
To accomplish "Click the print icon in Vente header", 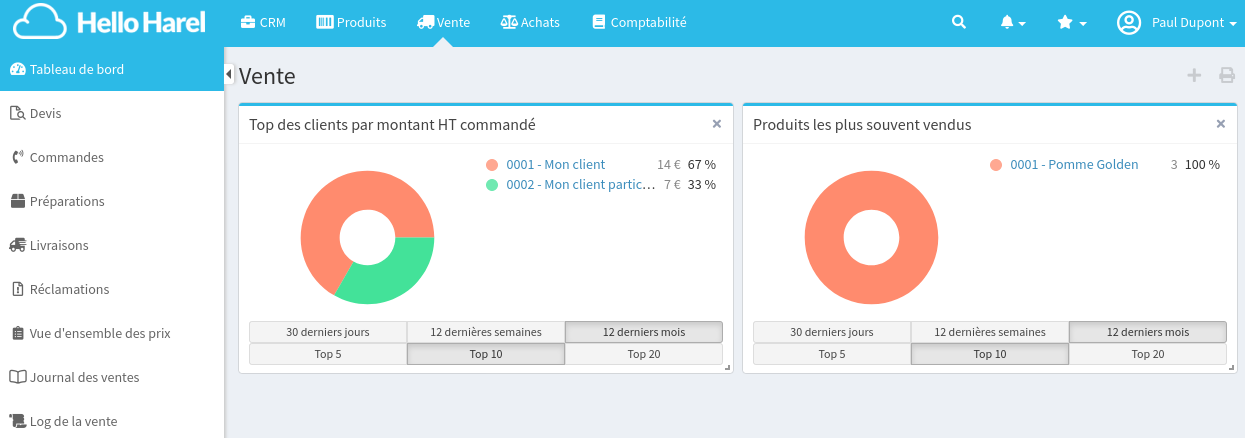I will (1226, 75).
